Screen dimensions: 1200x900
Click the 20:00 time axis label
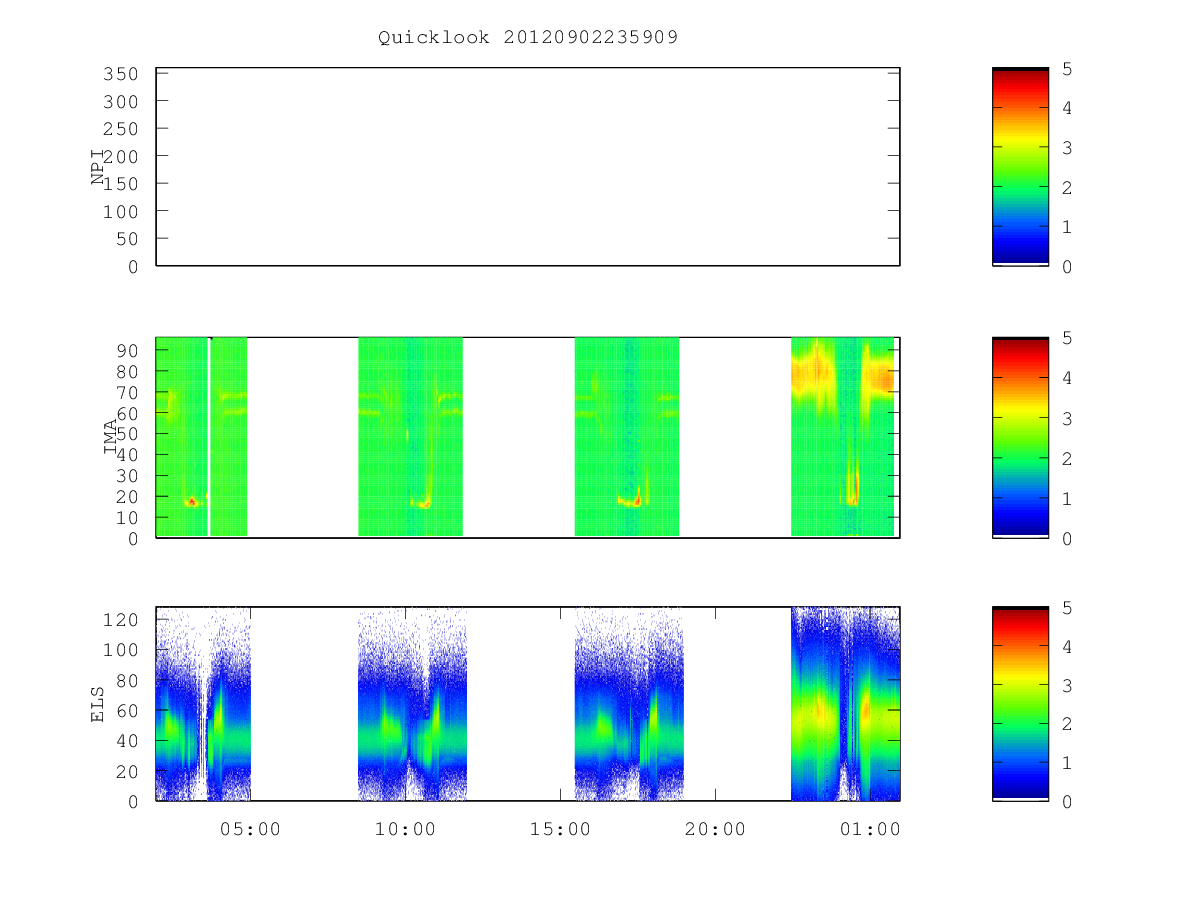[715, 829]
